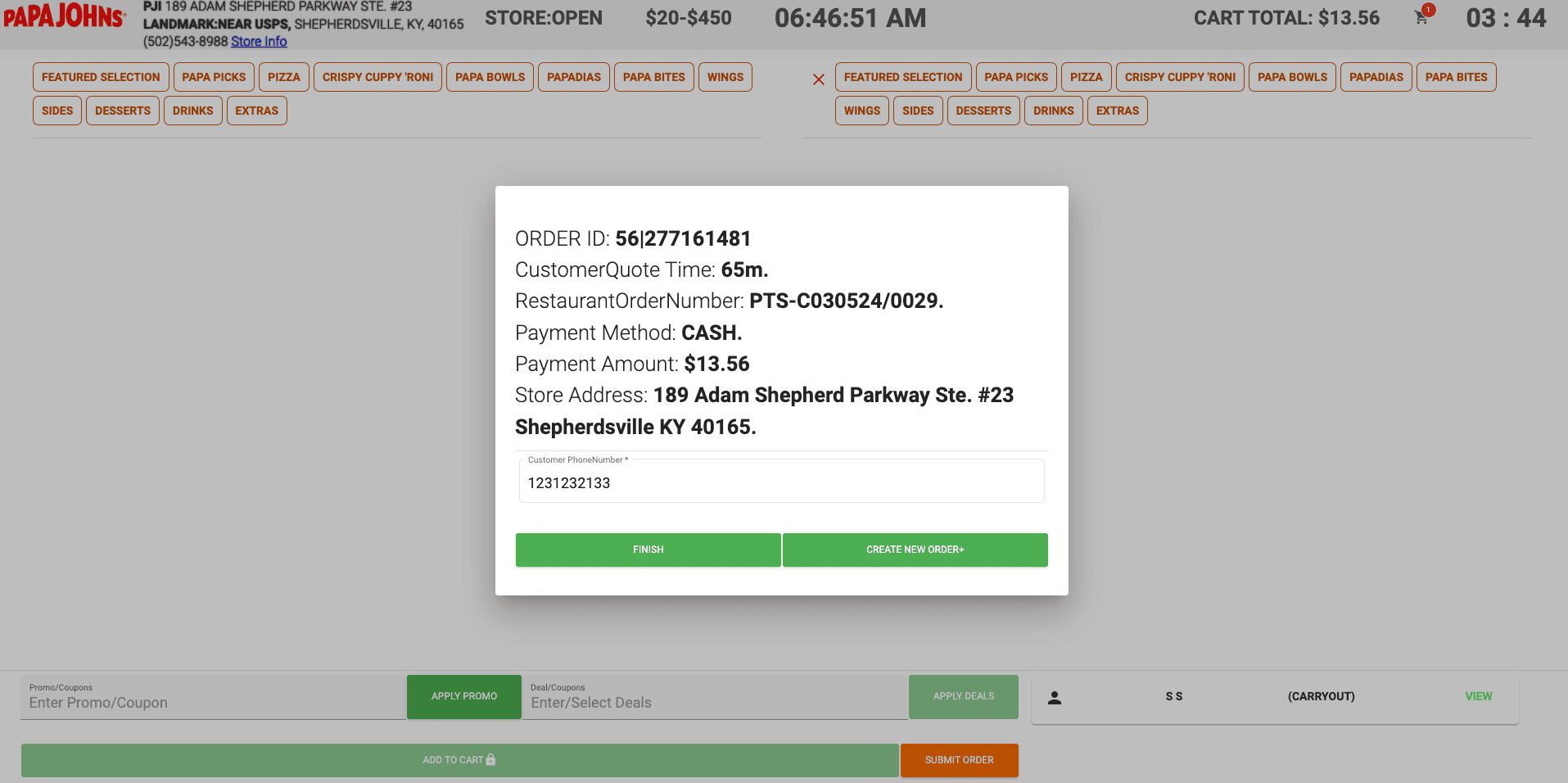
Task: Click the Apply Promo button
Action: [x=464, y=696]
